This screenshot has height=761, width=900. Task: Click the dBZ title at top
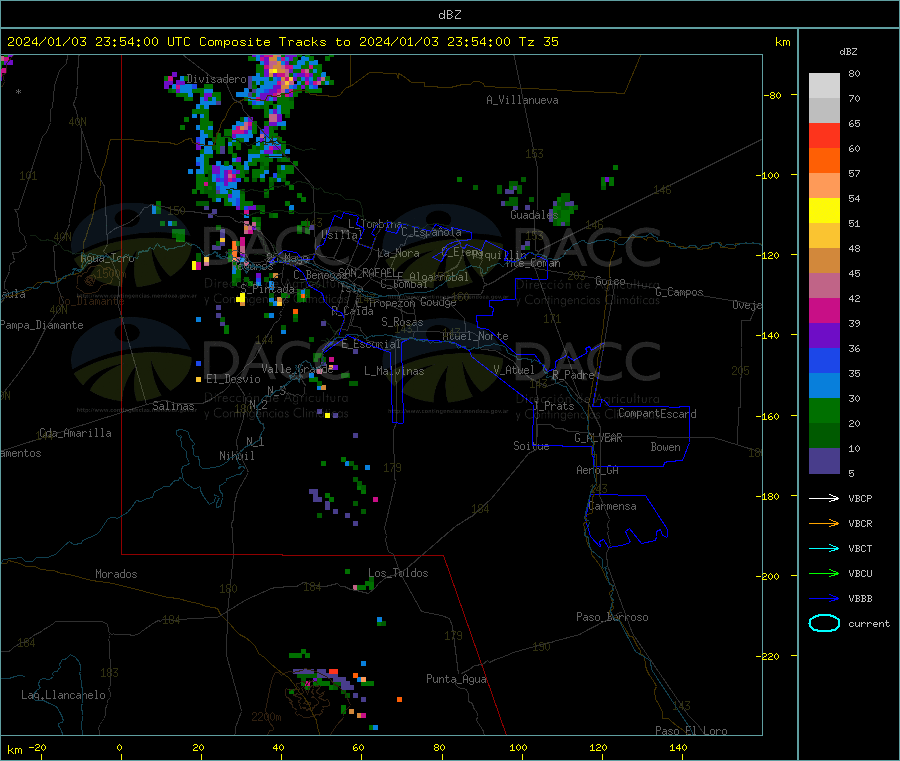click(449, 14)
